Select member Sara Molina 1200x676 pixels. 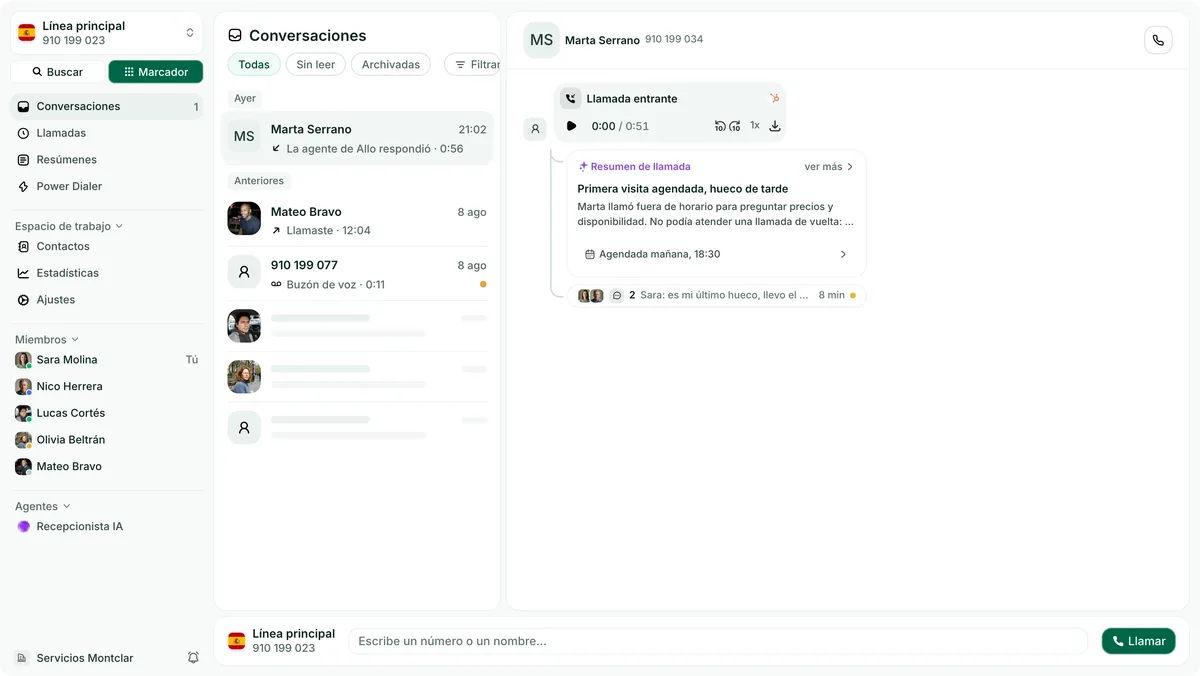point(106,360)
